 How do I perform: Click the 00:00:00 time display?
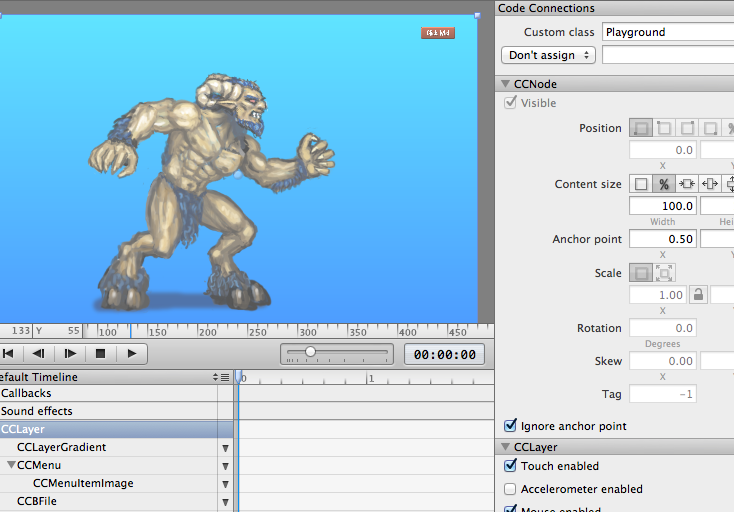coord(444,354)
